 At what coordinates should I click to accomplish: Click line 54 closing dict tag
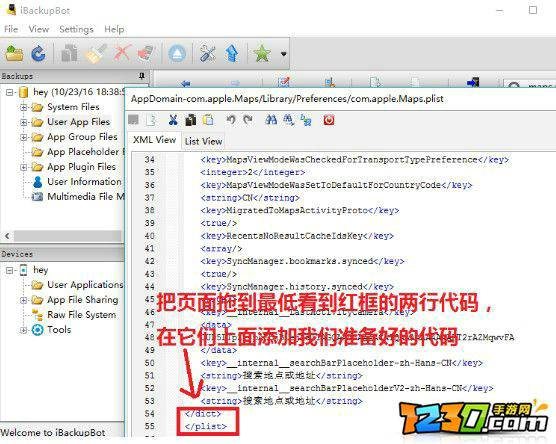pos(202,414)
